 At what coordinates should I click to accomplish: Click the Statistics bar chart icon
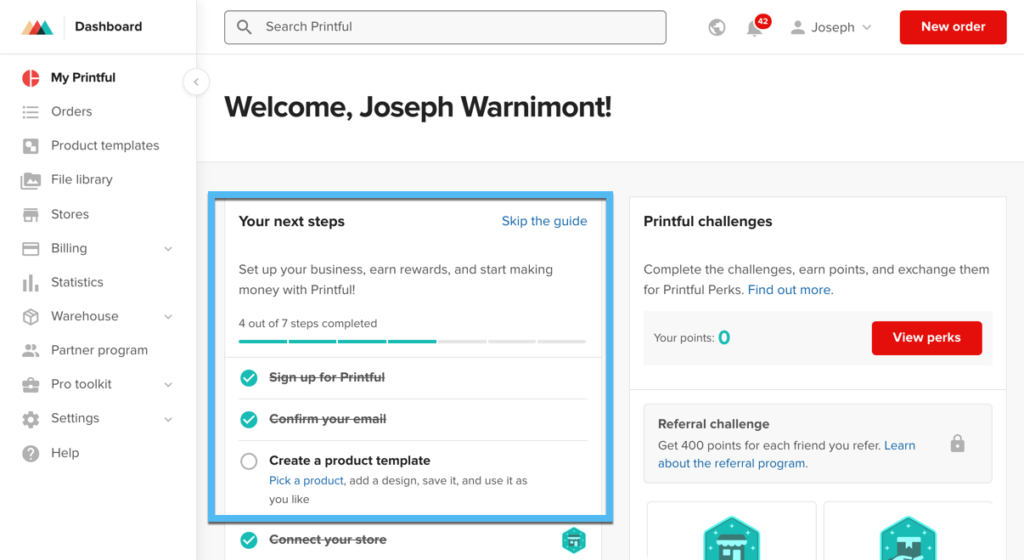click(x=31, y=282)
